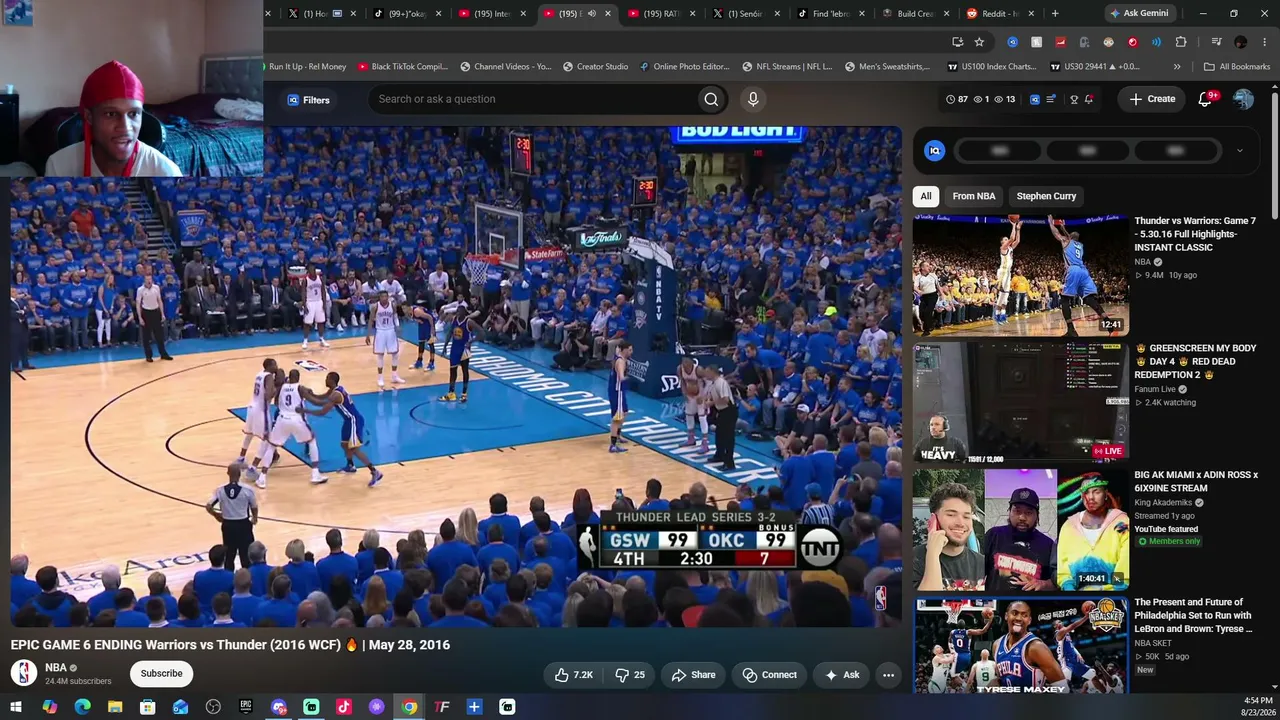Open the Creator Studio bookmark
The height and width of the screenshot is (720, 1280).
[595, 67]
